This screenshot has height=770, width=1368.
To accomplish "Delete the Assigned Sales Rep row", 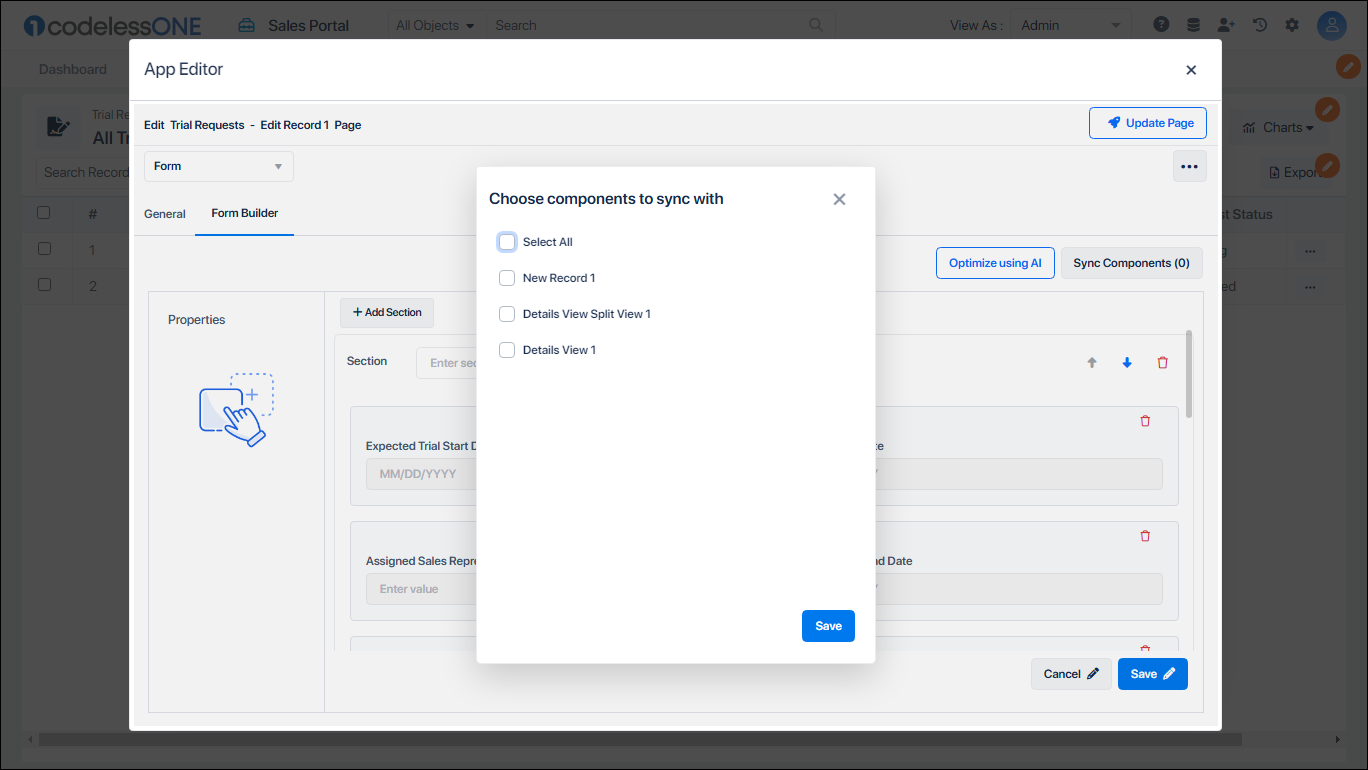I will [x=1145, y=536].
